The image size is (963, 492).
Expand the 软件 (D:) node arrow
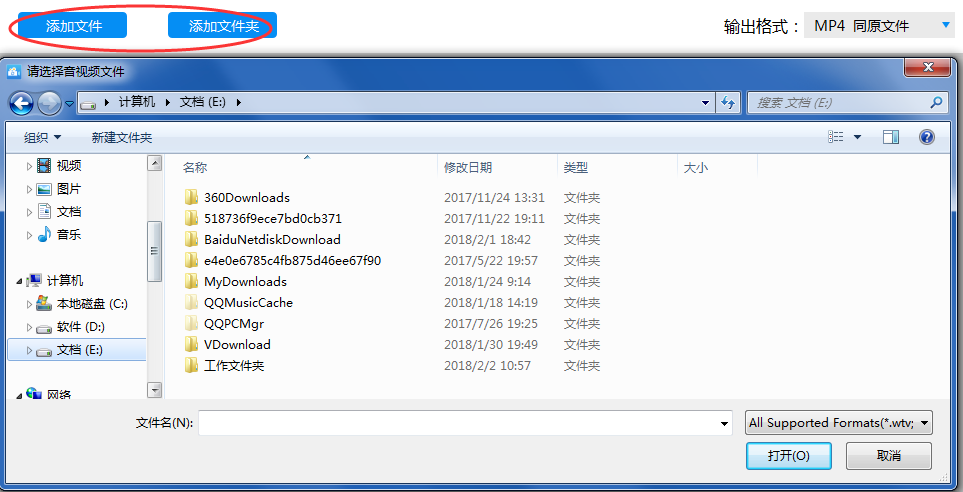point(29,327)
